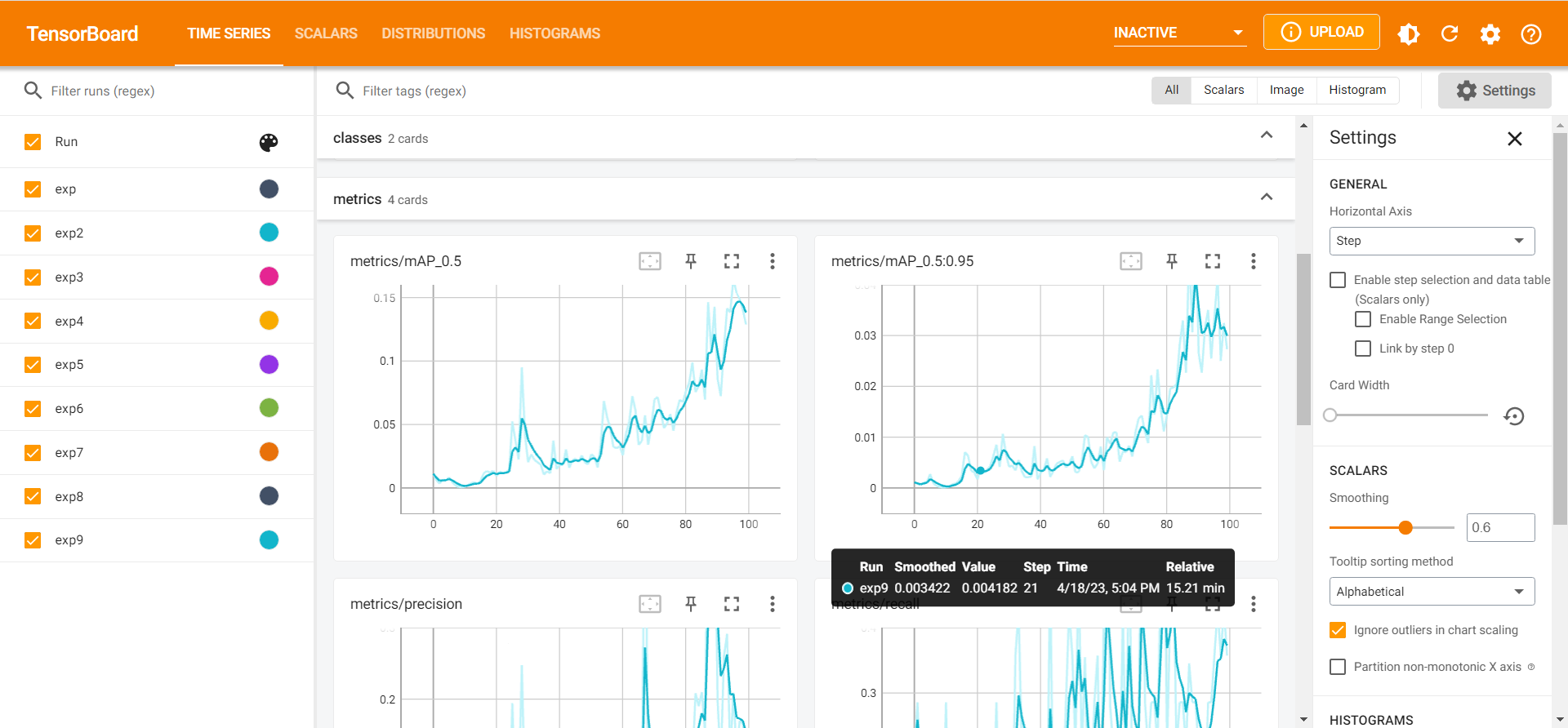Filter cards to Histogram only
This screenshot has width=1568, height=728.
pyautogui.click(x=1357, y=91)
